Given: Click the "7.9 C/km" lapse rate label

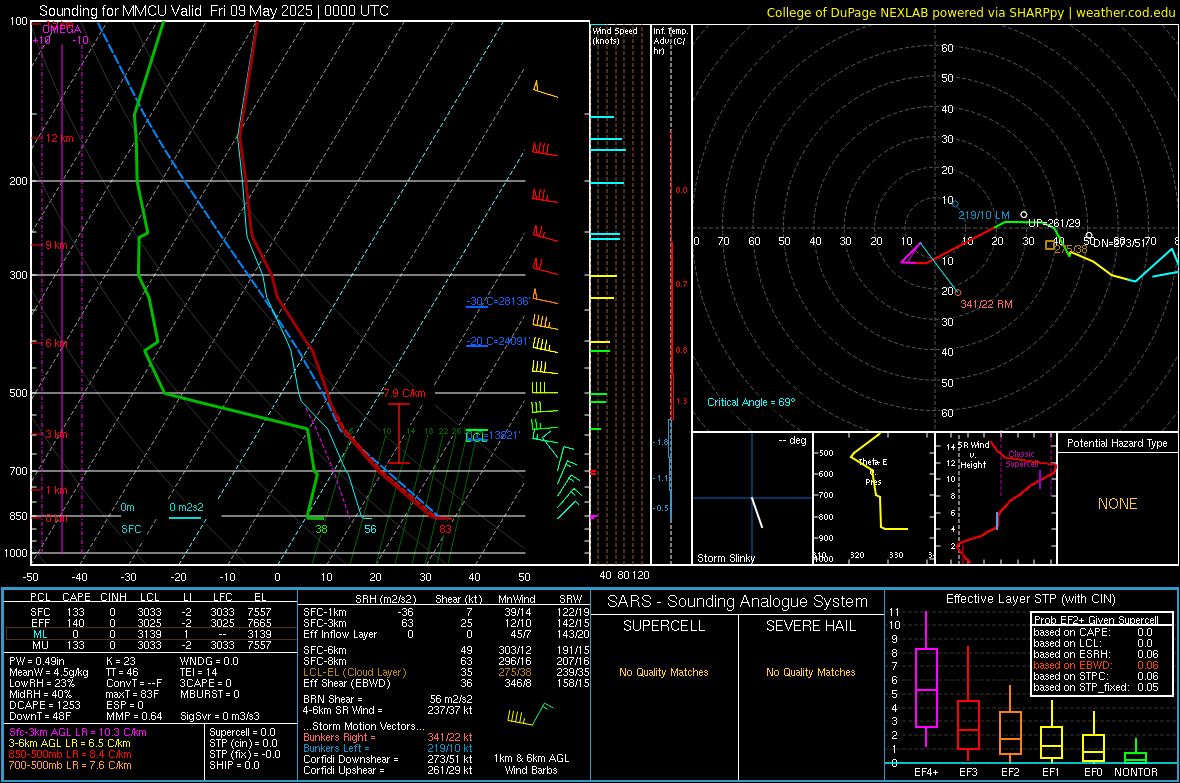Looking at the screenshot, I should (405, 393).
